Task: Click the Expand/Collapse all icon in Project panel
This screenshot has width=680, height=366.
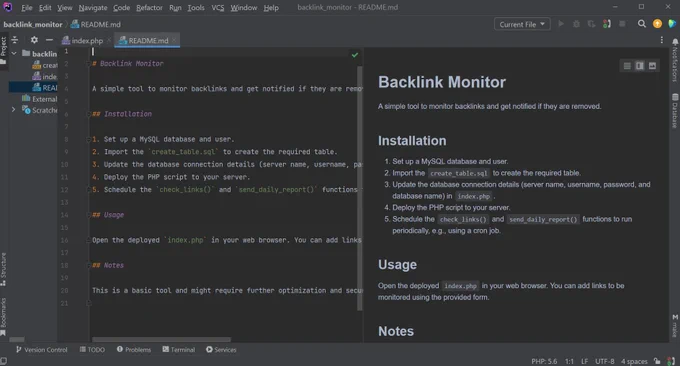Action: (15, 40)
